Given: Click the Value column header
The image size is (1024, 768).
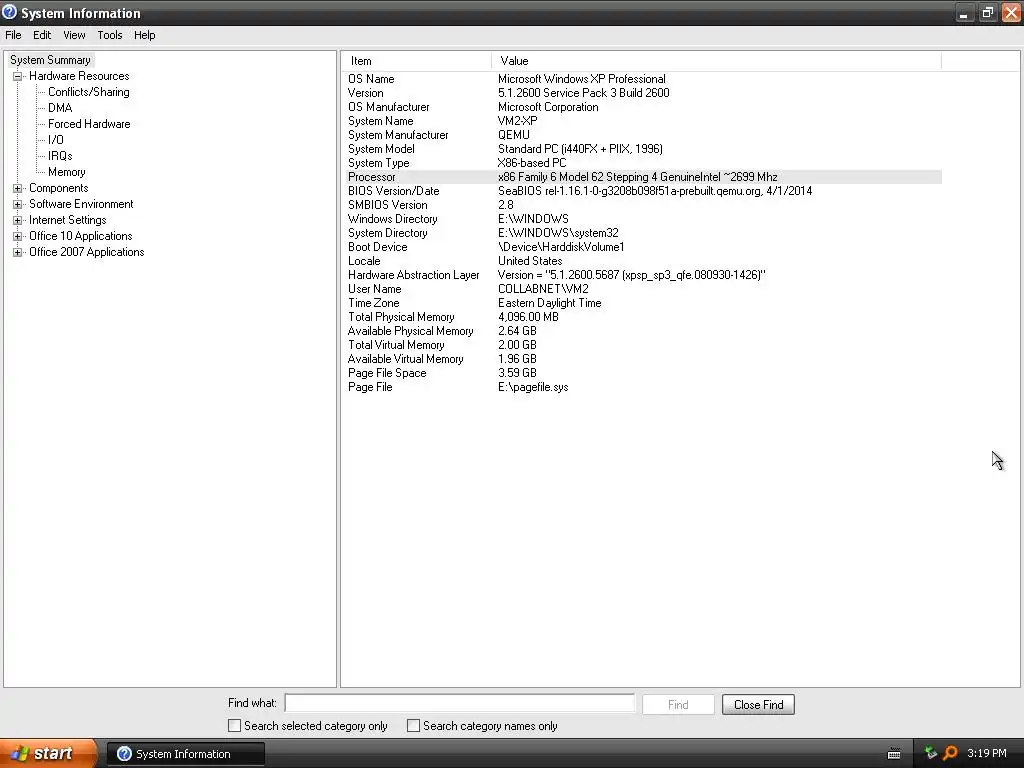Looking at the screenshot, I should pyautogui.click(x=716, y=61).
